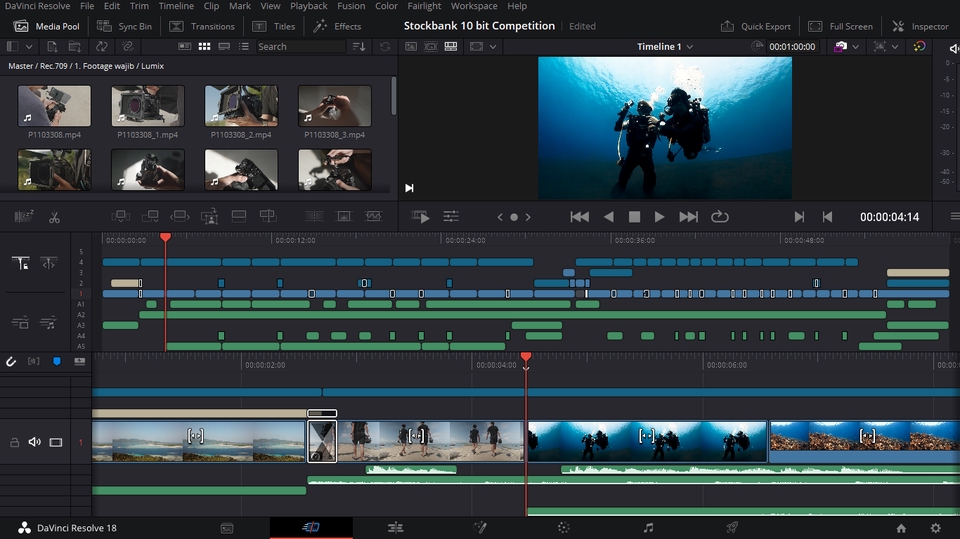Viewport: 960px width, 539px height.
Task: Disable video track 1 visibility
Action: [x=56, y=442]
